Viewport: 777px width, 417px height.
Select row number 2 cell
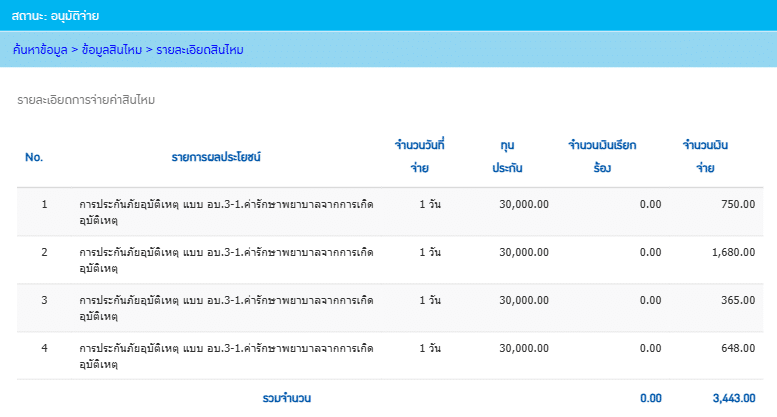(x=45, y=252)
